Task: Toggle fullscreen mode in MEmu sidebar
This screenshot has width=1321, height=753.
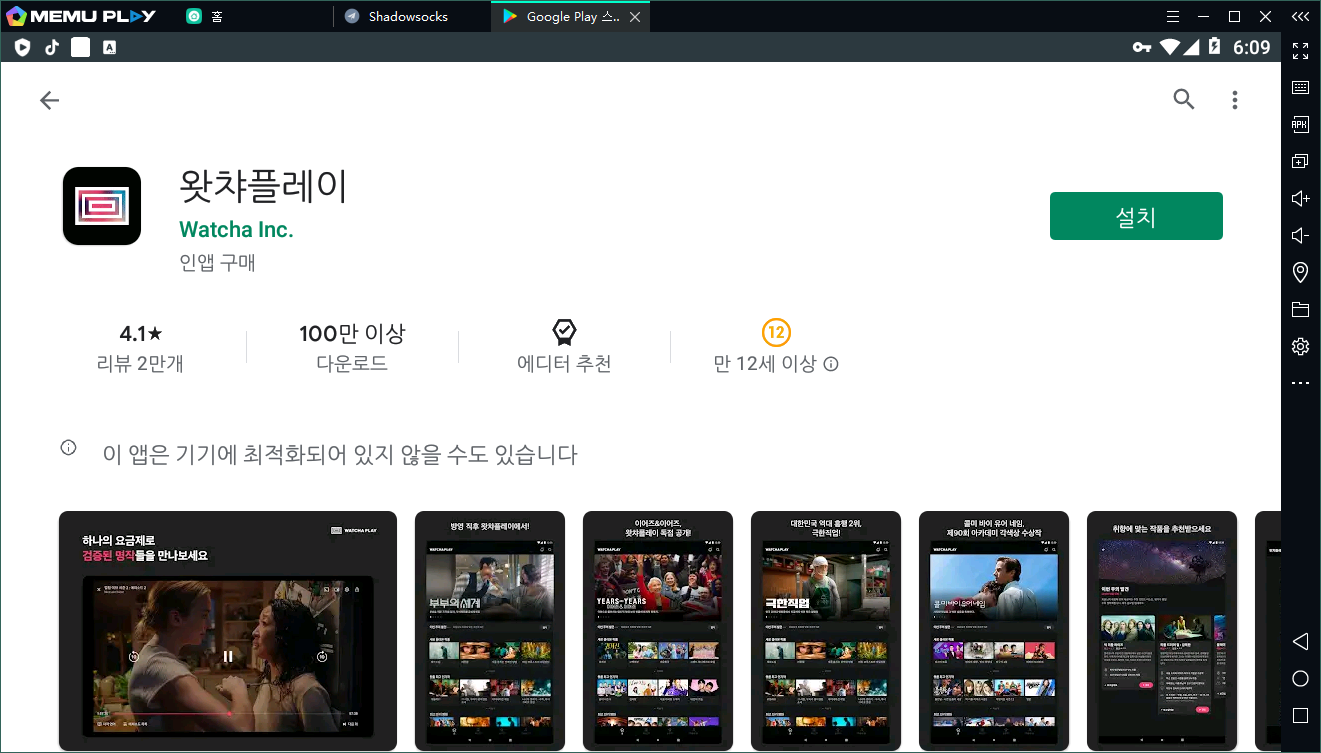Action: coord(1300,51)
